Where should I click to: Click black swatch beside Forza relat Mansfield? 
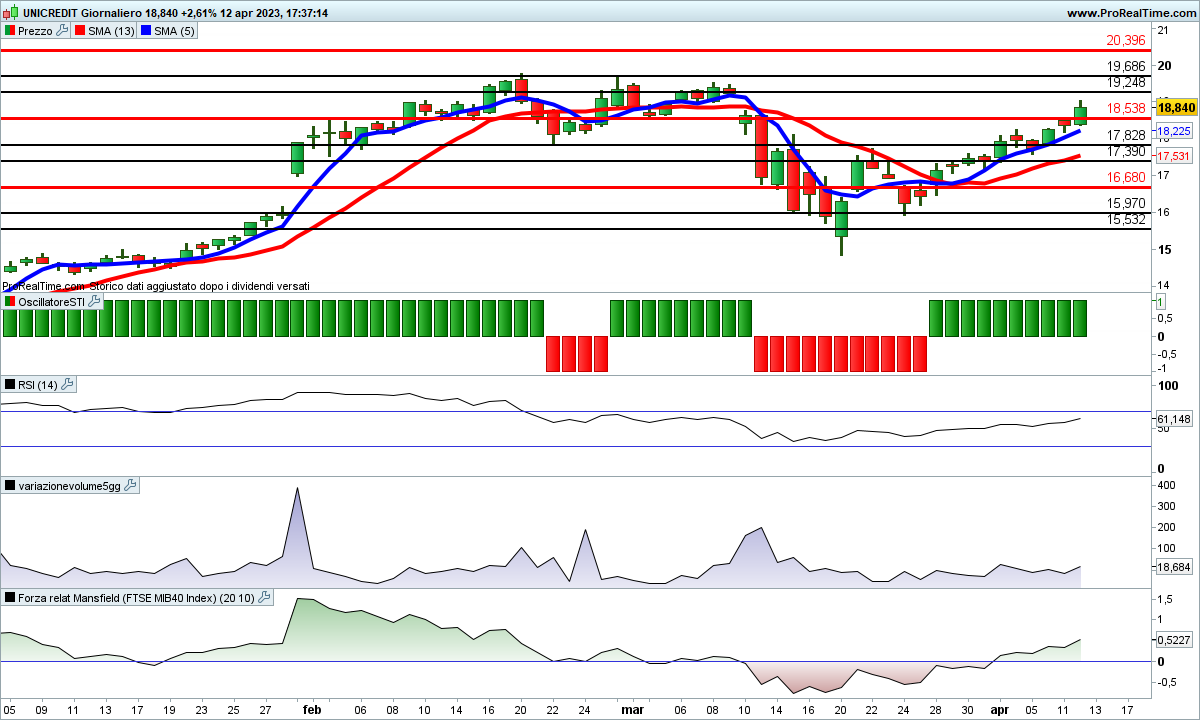point(11,598)
